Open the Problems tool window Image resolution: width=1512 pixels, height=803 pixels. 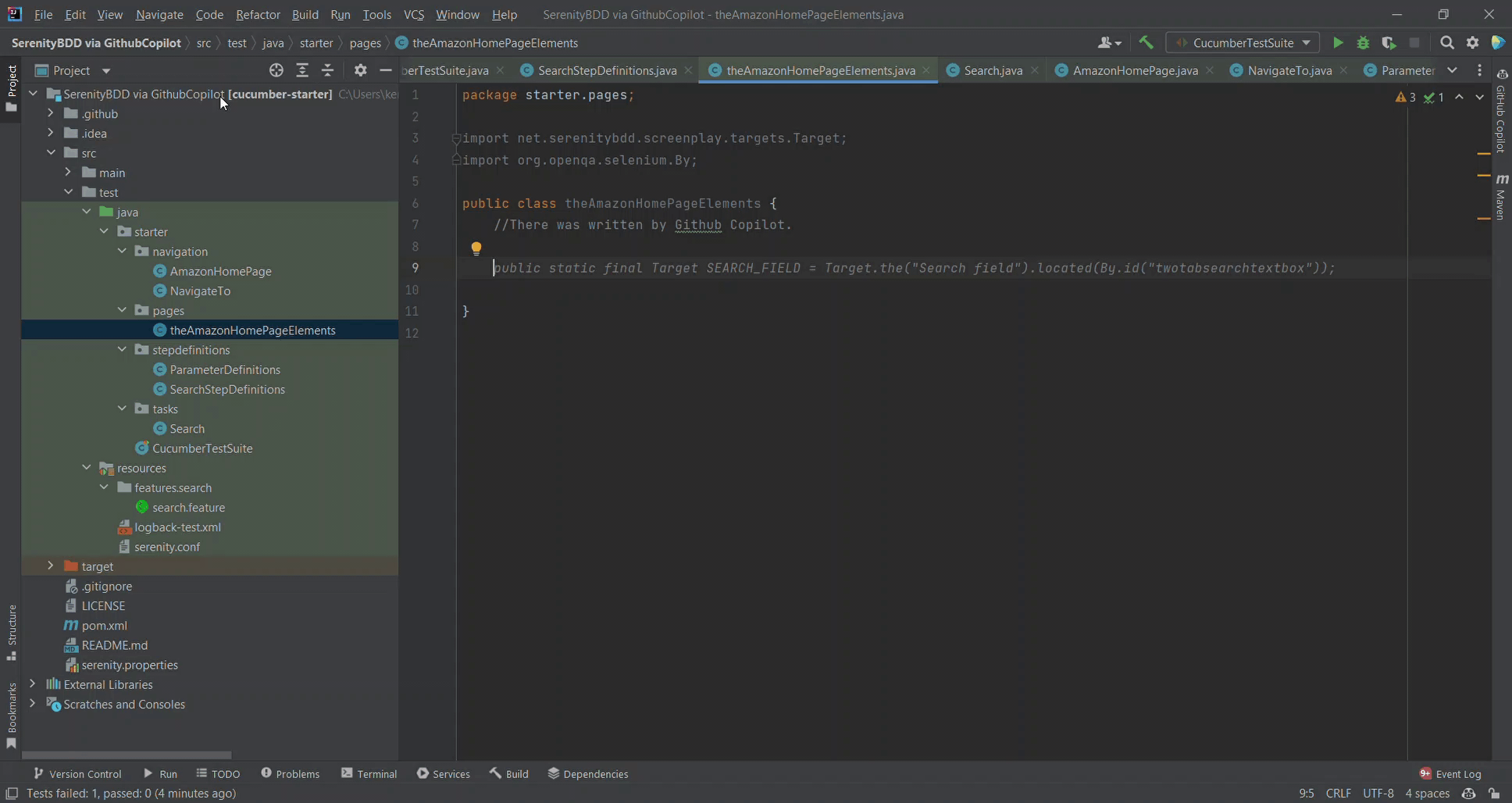[290, 773]
